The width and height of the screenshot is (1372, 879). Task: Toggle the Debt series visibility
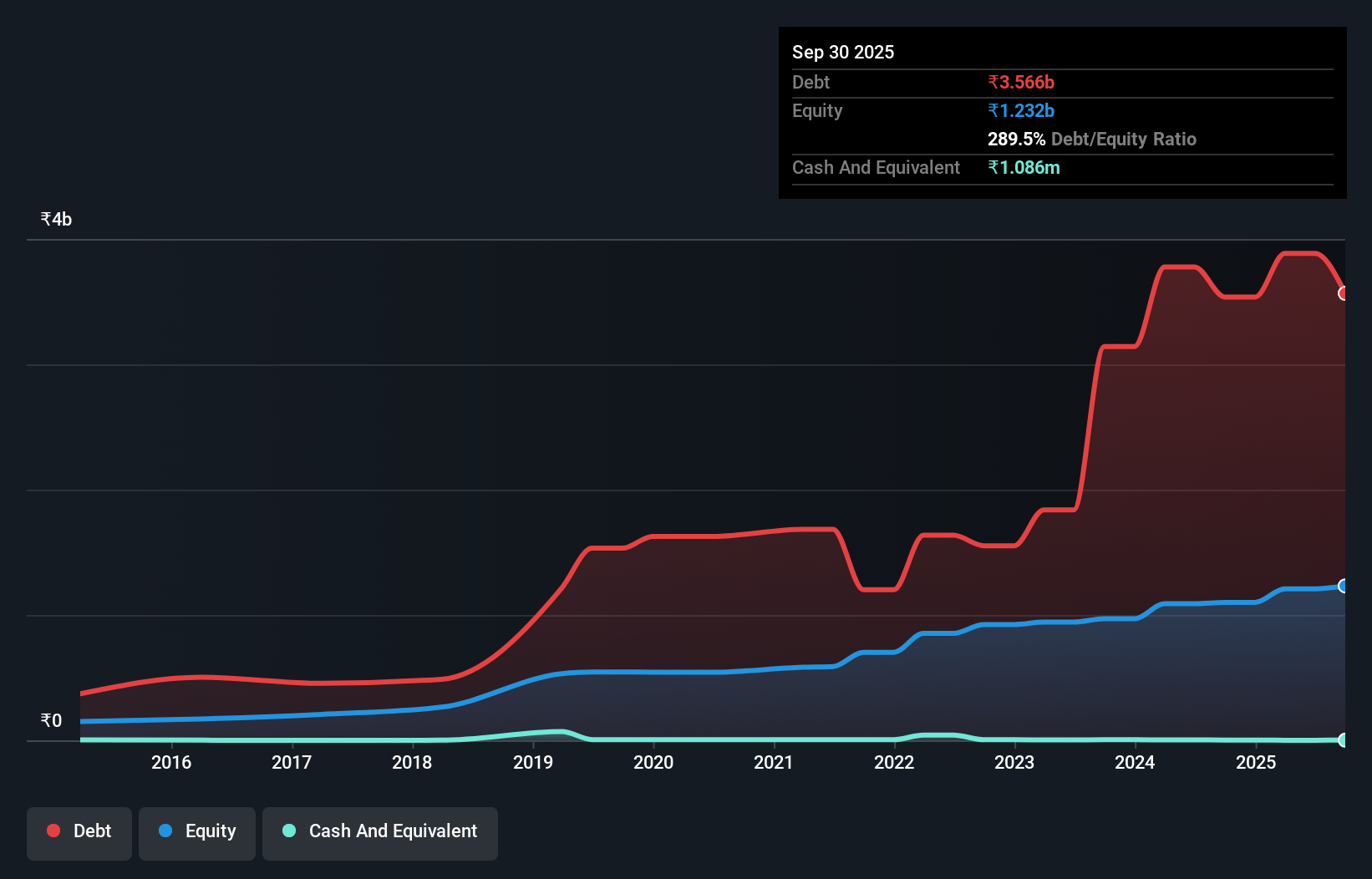click(79, 831)
